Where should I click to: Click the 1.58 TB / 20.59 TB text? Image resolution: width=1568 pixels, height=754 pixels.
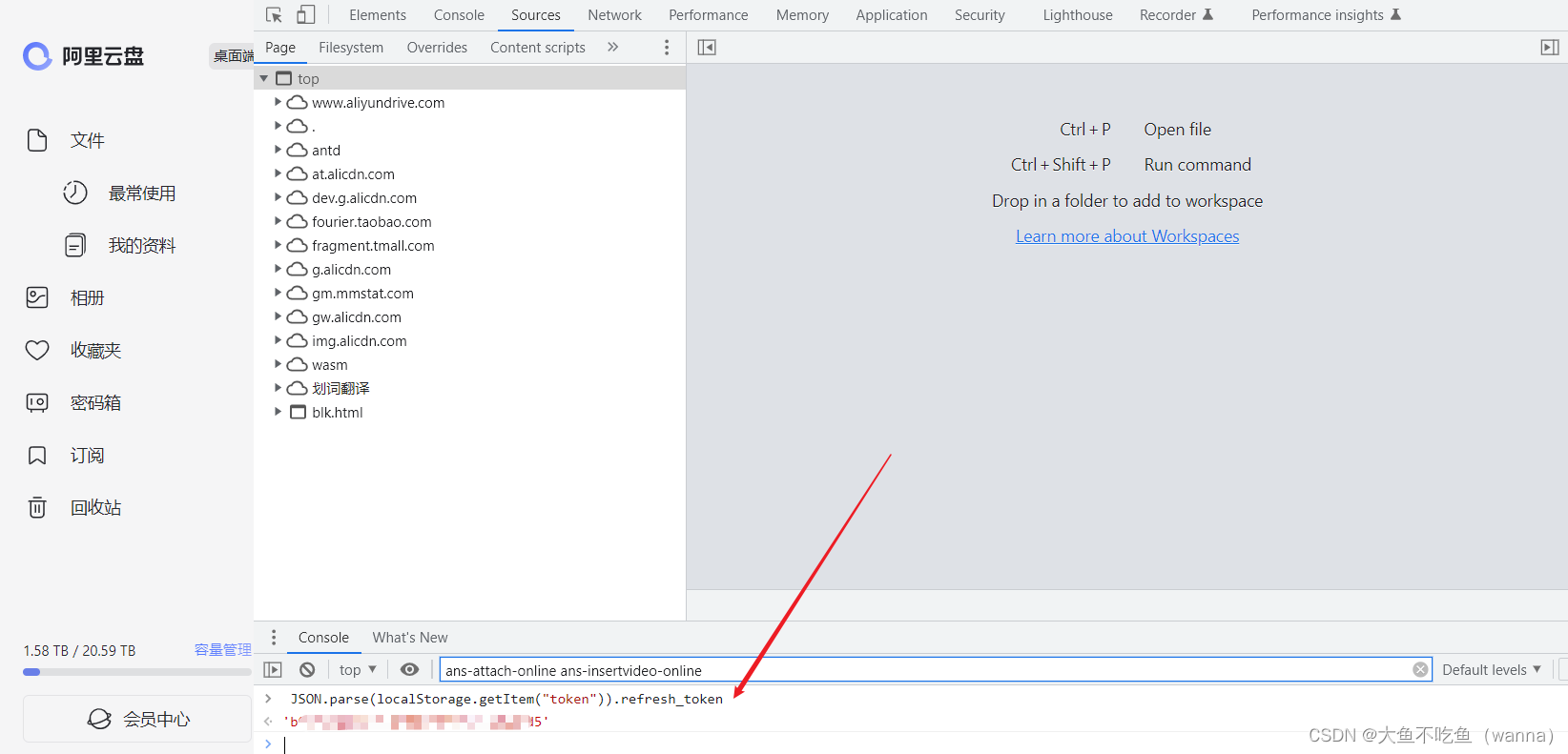[x=80, y=650]
